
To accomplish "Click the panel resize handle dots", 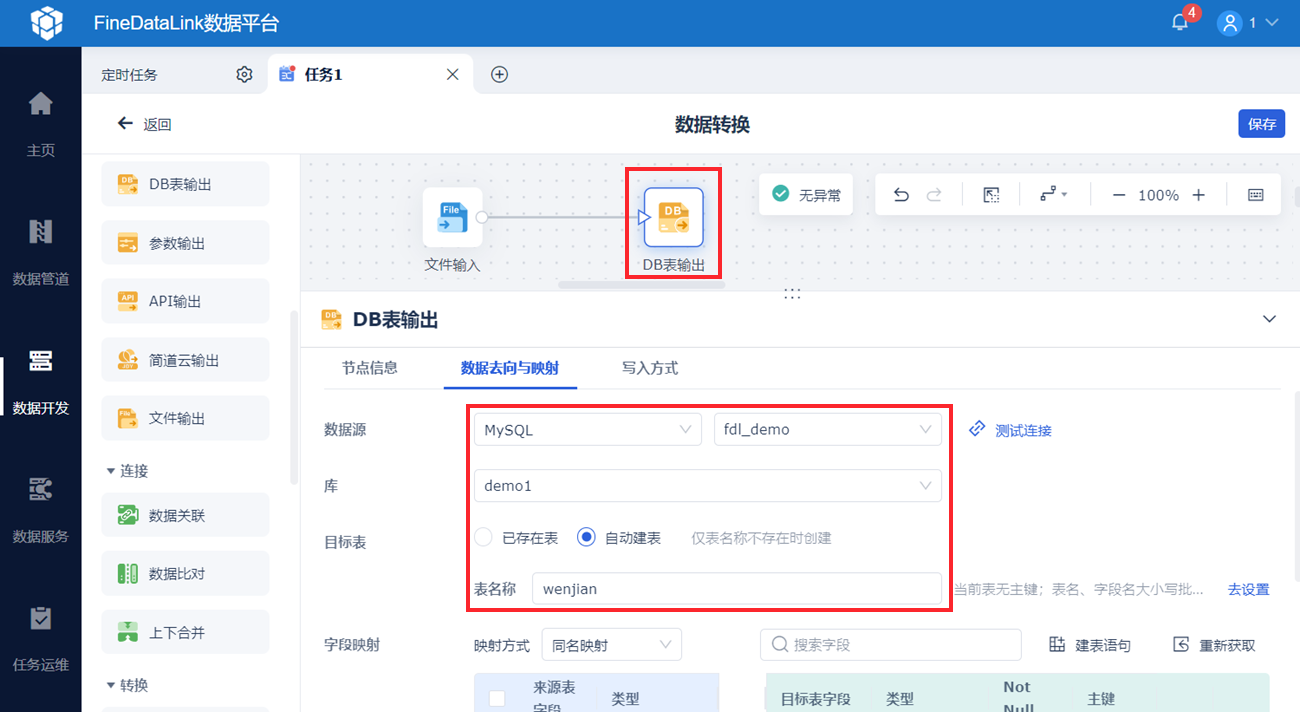I will coord(792,293).
